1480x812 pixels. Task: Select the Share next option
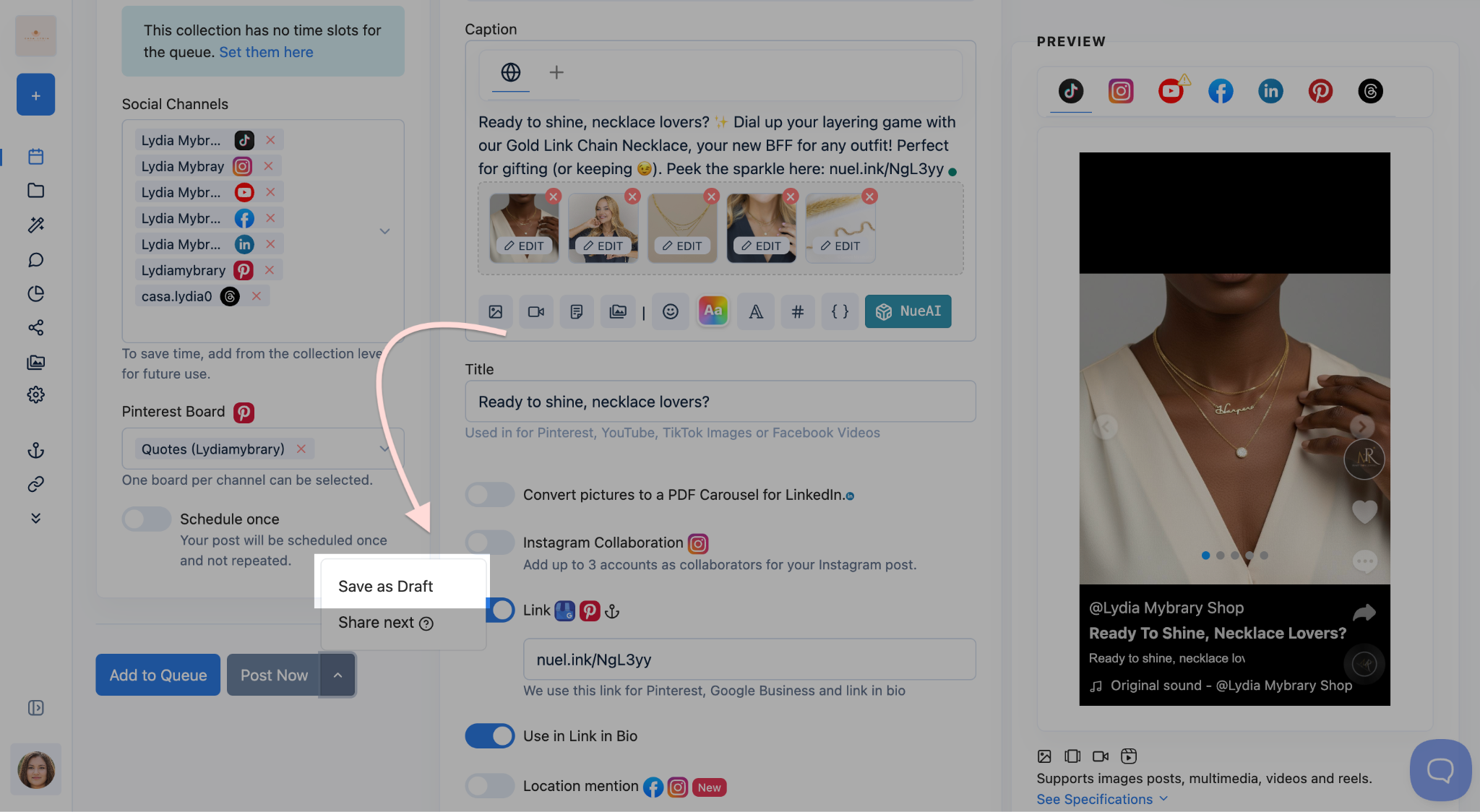(x=377, y=622)
